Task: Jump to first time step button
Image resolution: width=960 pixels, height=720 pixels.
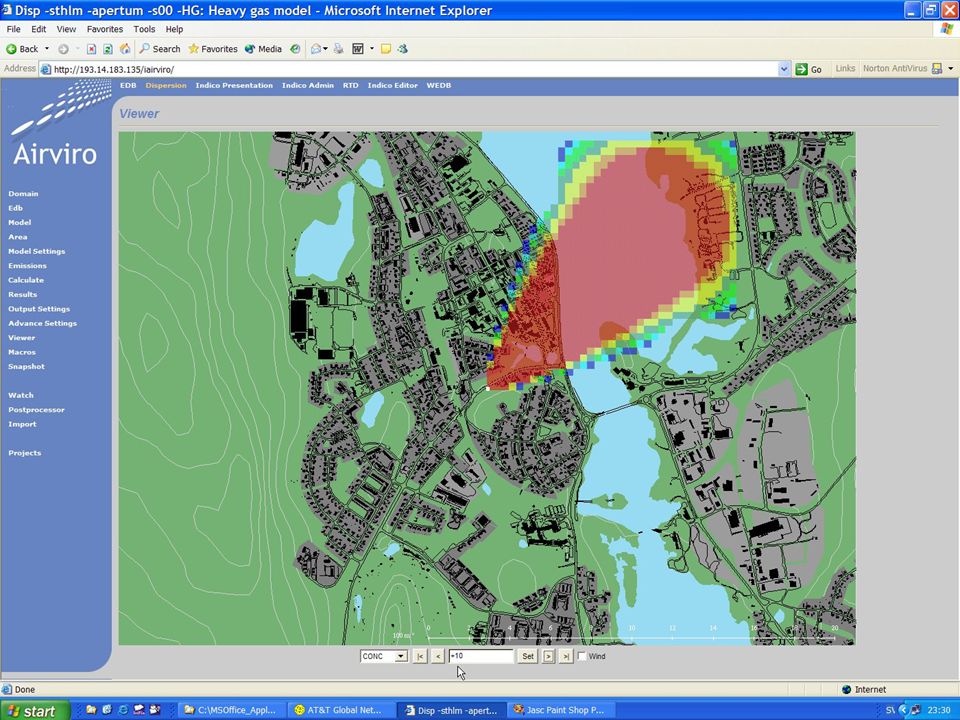Action: [419, 656]
